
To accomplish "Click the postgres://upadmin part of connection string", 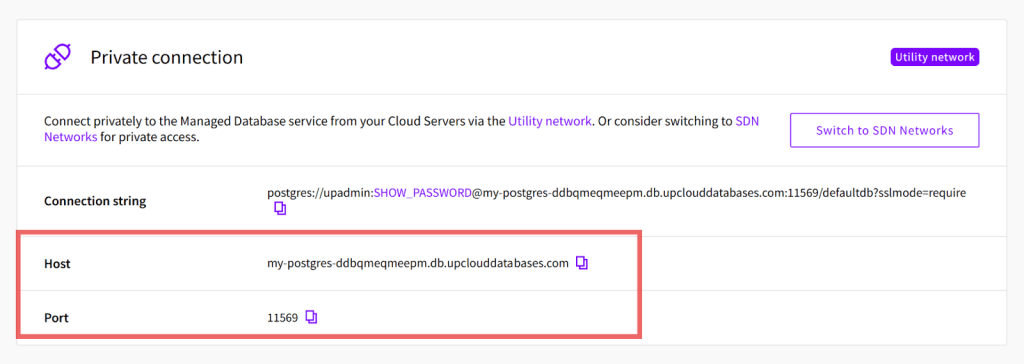I will coord(319,193).
